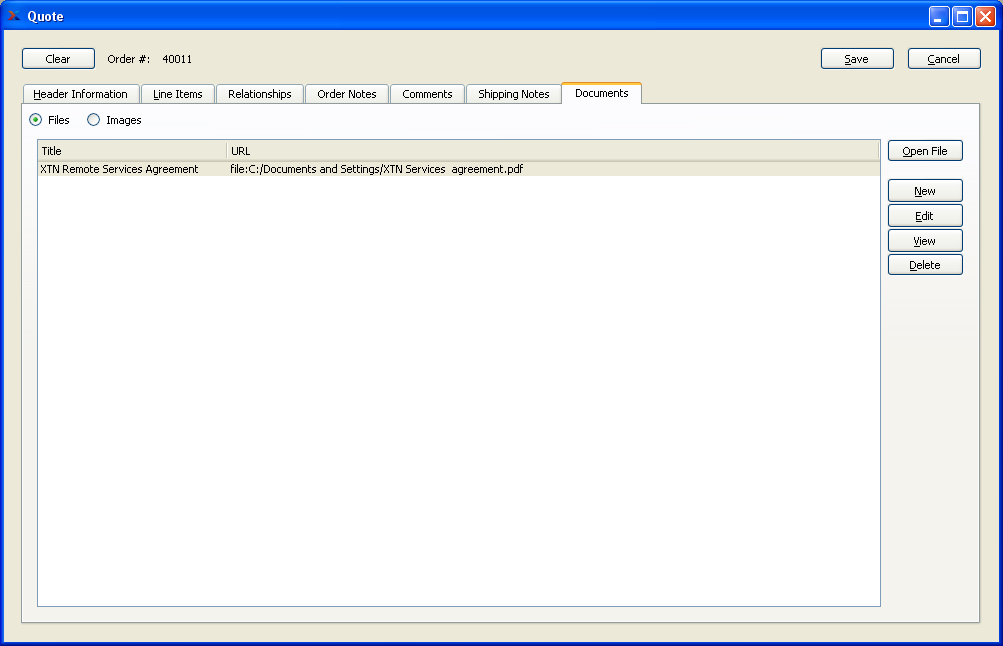Open the Line Items tab
Image resolution: width=1003 pixels, height=646 pixels.
pos(178,94)
